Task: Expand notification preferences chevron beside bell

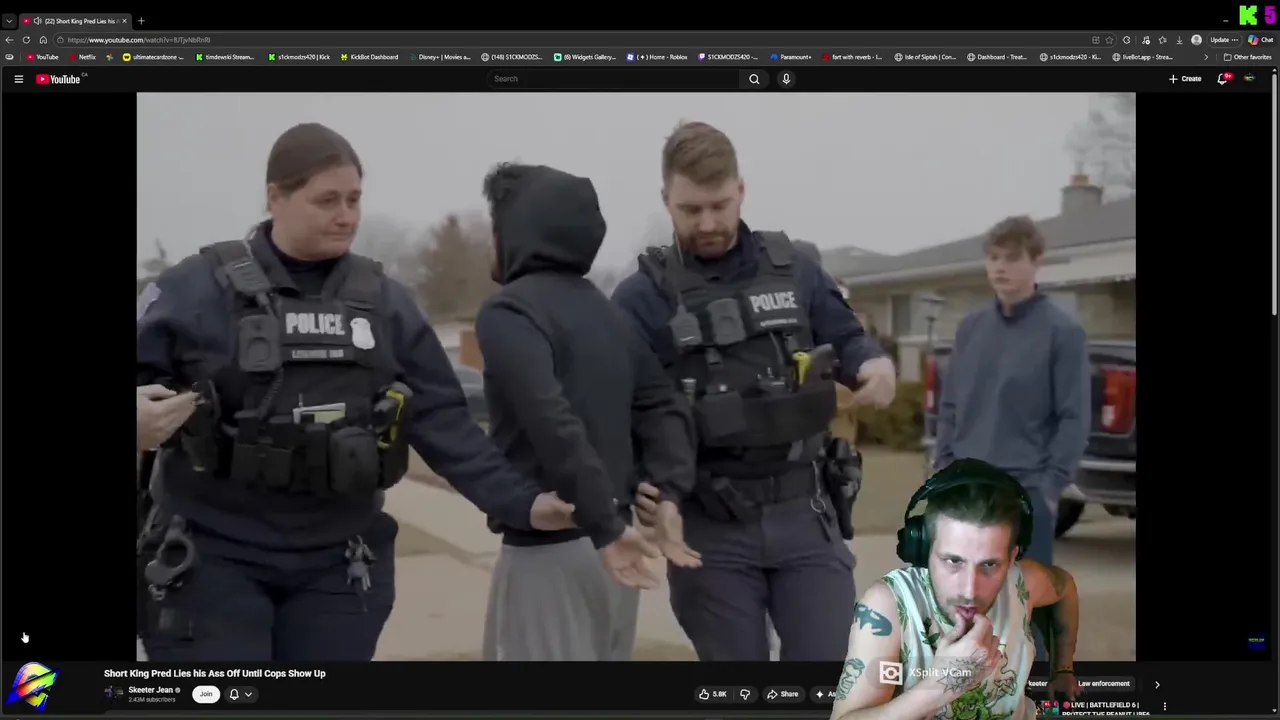Action: 248,694
